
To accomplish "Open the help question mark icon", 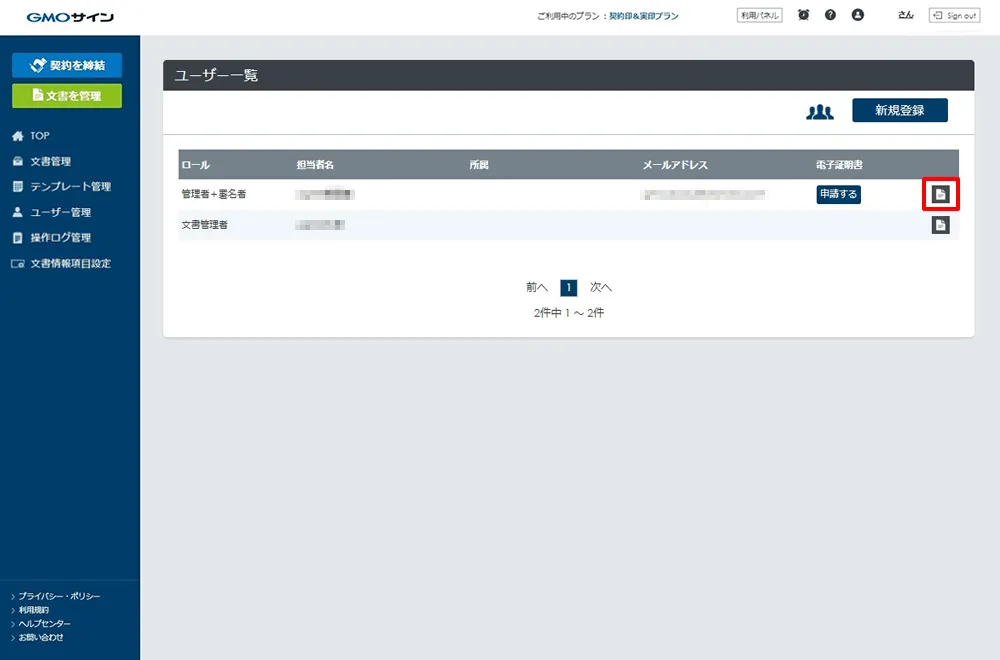I will click(830, 16).
